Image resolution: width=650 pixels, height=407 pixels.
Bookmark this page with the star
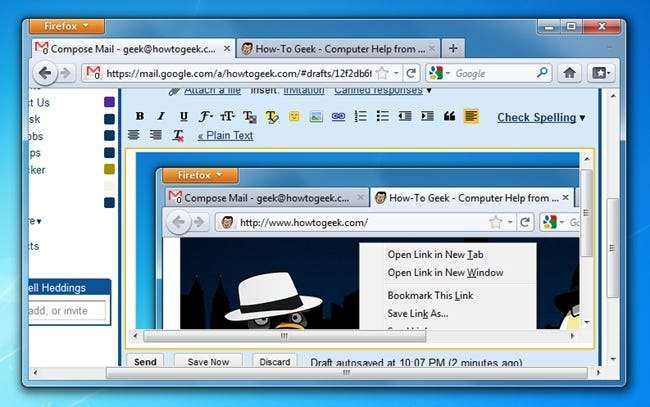pyautogui.click(x=382, y=73)
